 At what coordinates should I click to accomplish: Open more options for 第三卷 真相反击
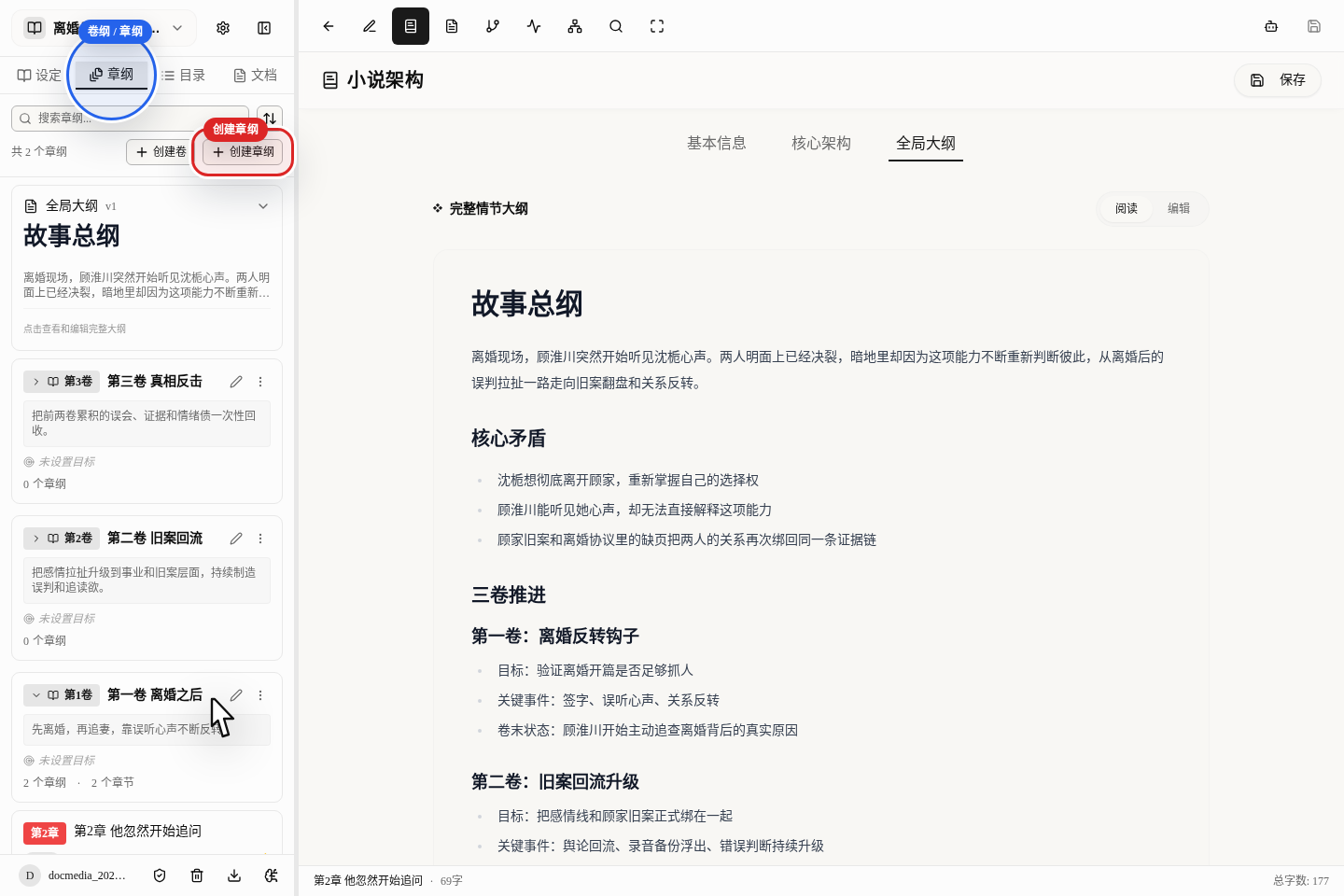(x=260, y=382)
